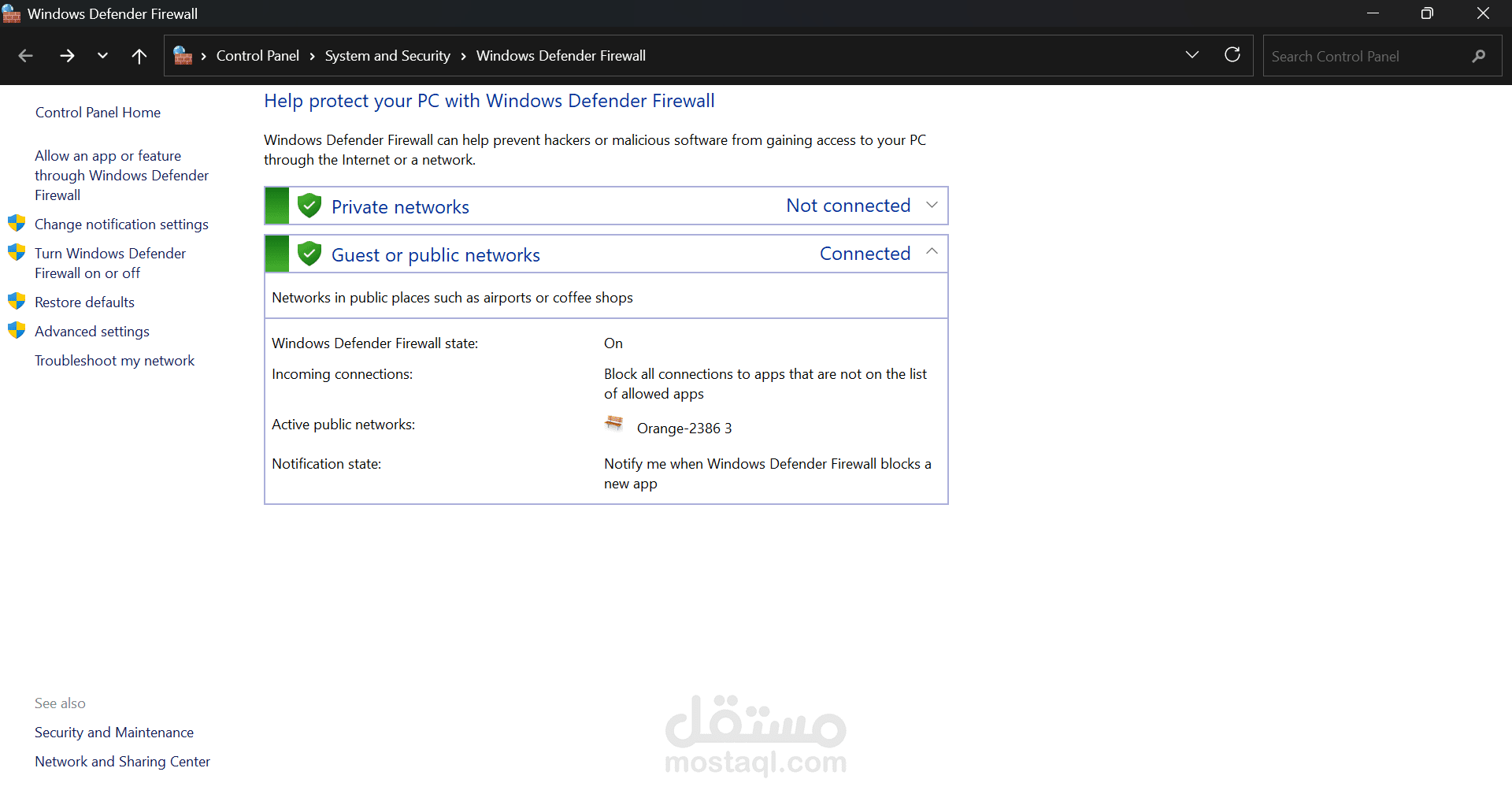Viewport: 1512px width, 794px height.
Task: Open Network and Sharing Center link
Action: click(122, 762)
